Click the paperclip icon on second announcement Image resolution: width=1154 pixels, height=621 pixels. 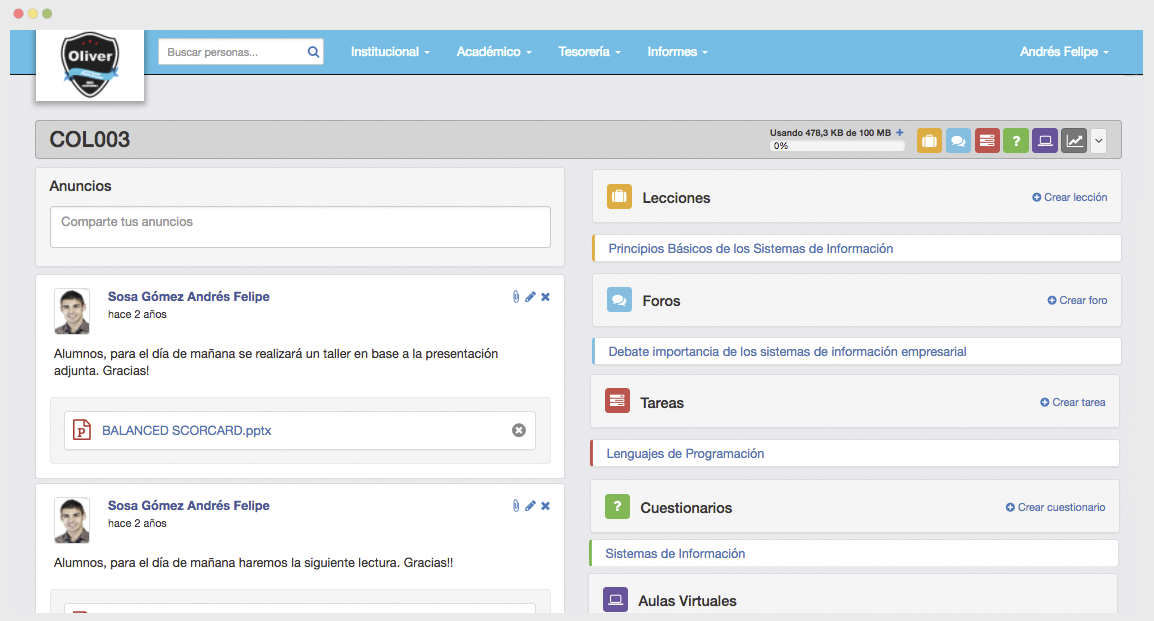516,505
